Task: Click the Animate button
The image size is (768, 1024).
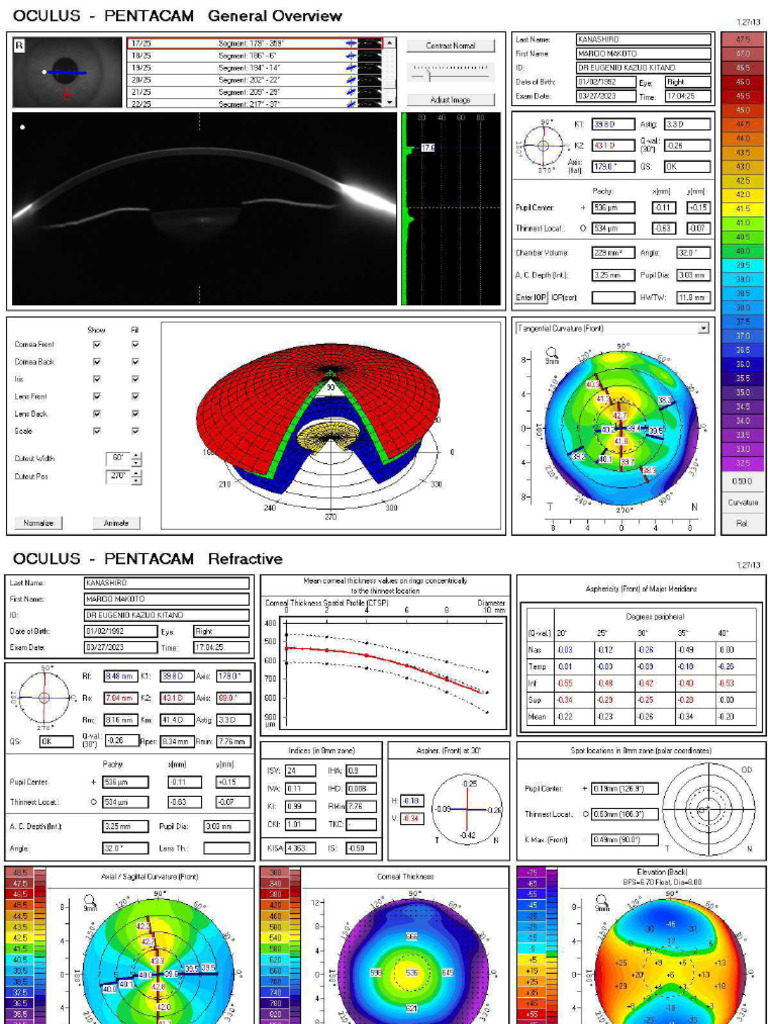Action: [x=116, y=523]
